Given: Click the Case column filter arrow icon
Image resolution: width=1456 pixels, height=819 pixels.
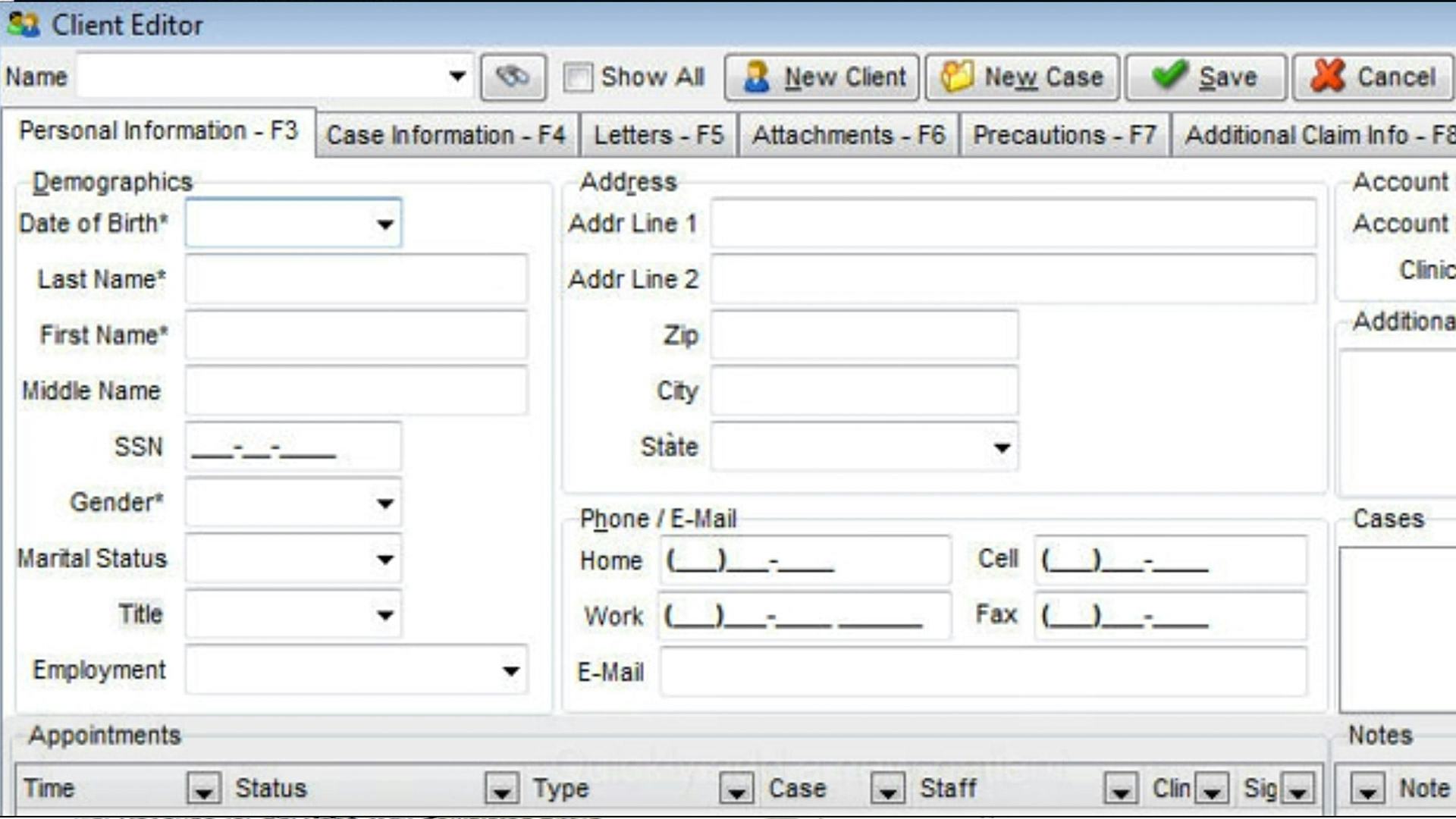Looking at the screenshot, I should tap(887, 789).
